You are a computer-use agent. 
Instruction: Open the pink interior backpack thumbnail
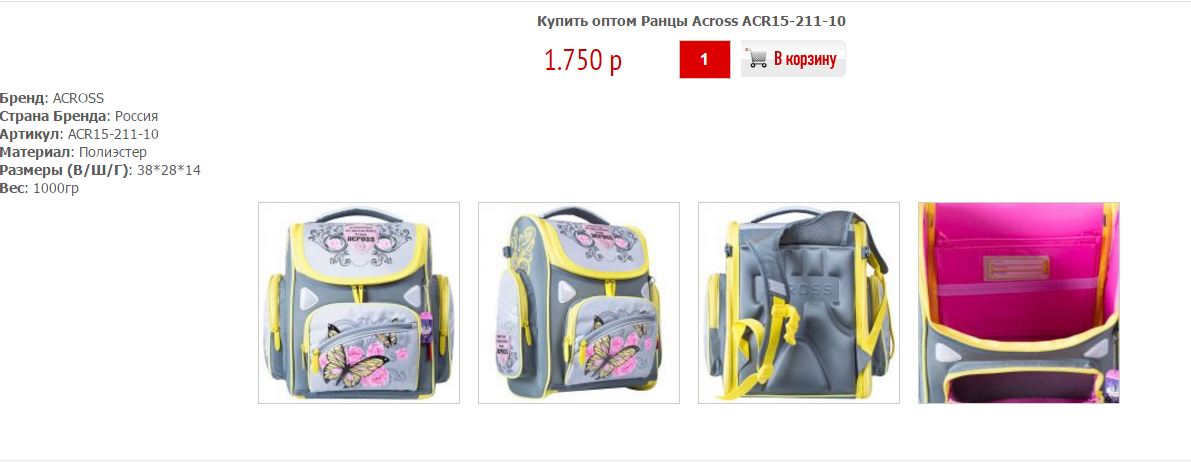click(x=1019, y=302)
